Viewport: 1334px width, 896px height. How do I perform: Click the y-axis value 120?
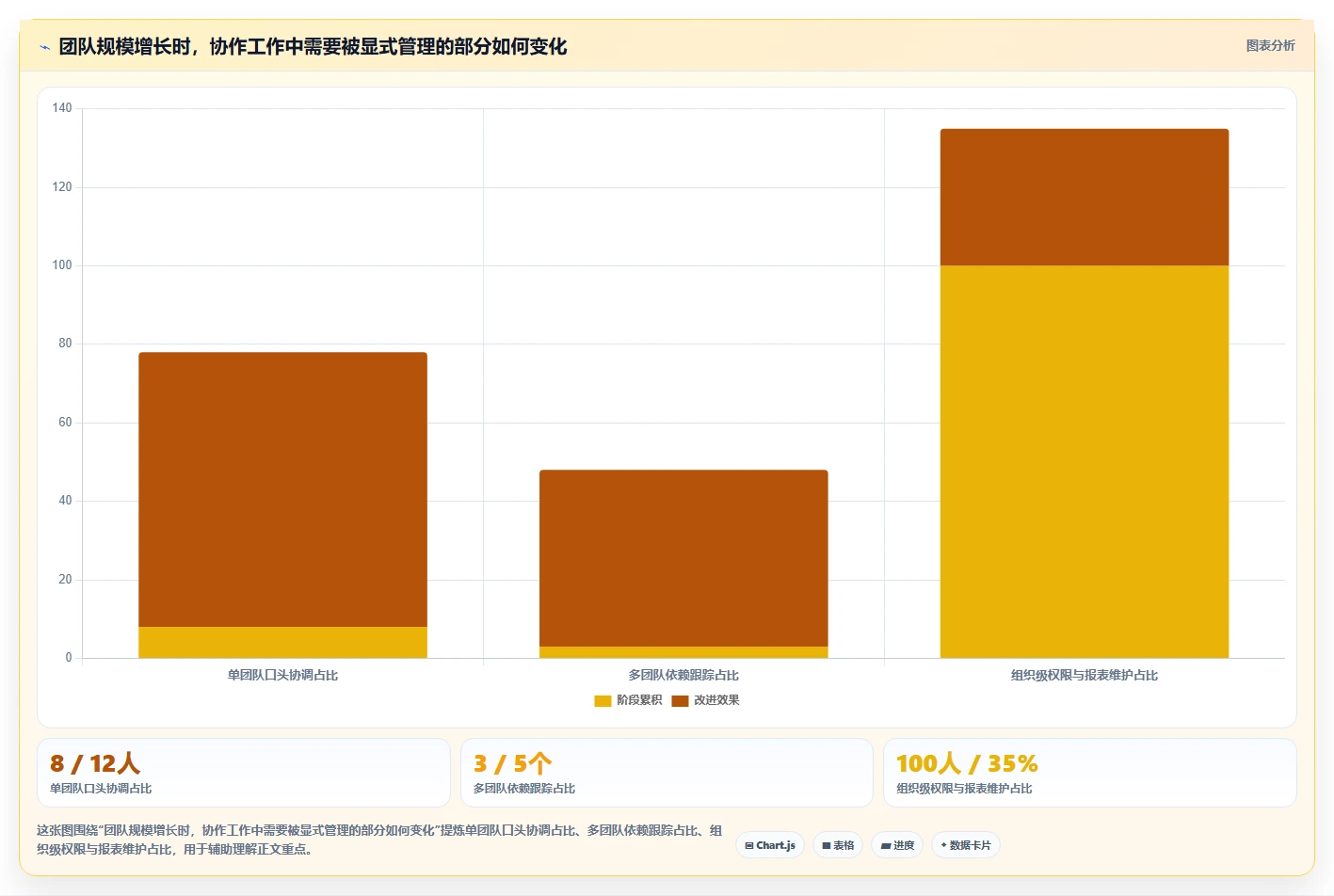tap(62, 186)
